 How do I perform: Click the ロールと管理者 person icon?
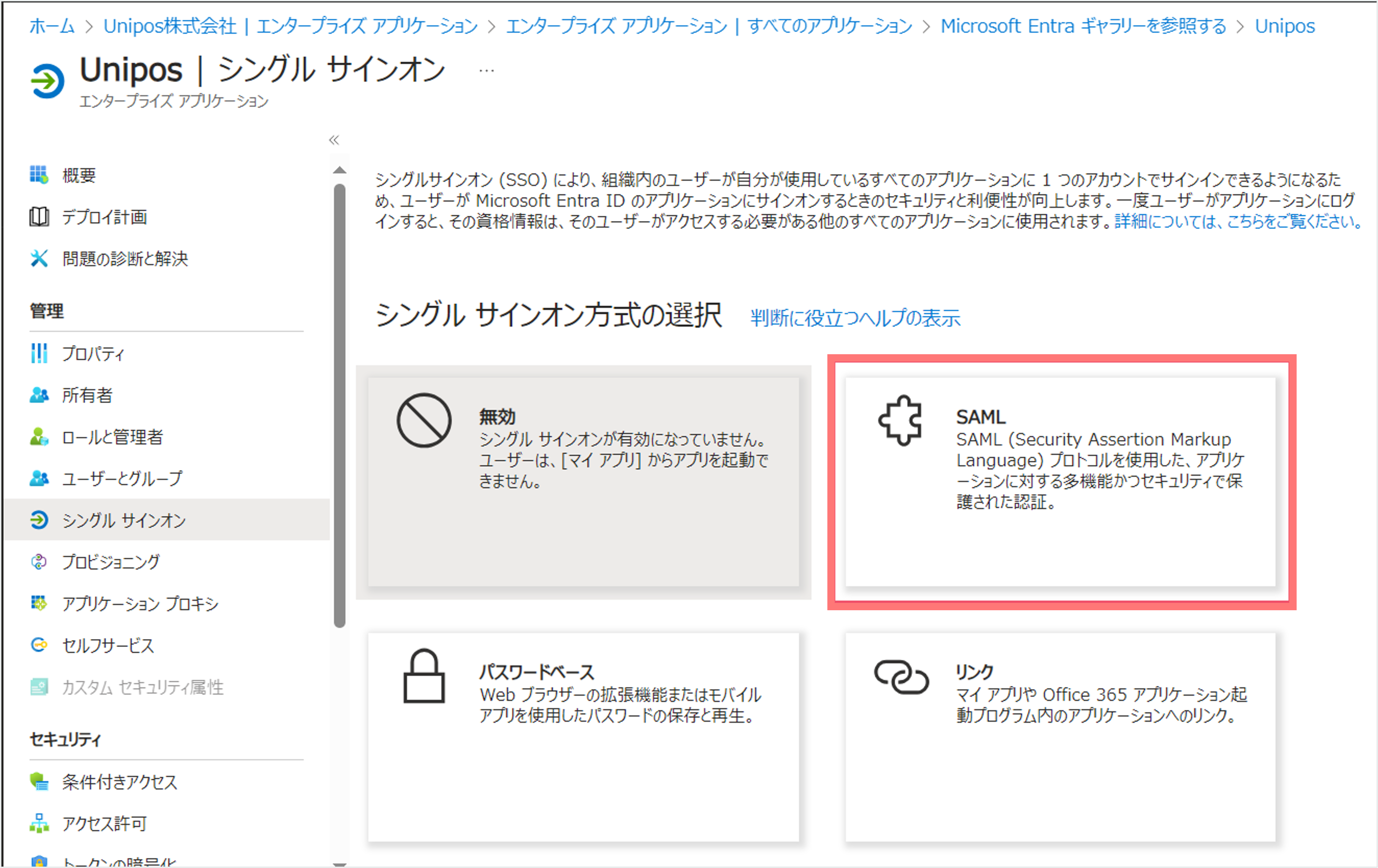click(x=39, y=437)
